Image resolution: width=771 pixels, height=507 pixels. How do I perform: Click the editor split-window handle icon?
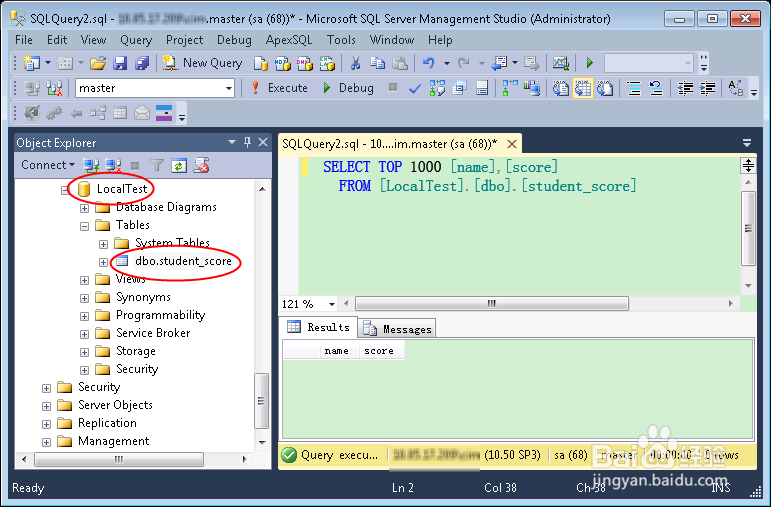748,166
